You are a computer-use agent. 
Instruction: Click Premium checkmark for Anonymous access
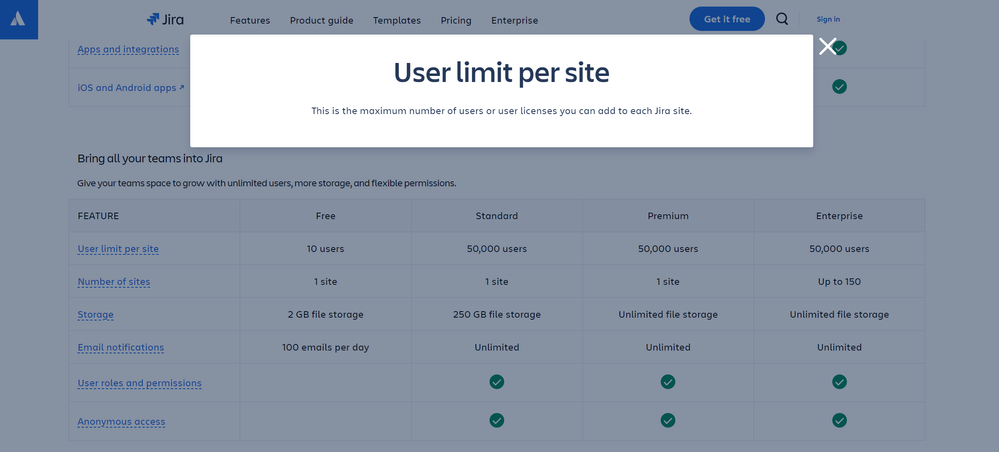point(668,420)
